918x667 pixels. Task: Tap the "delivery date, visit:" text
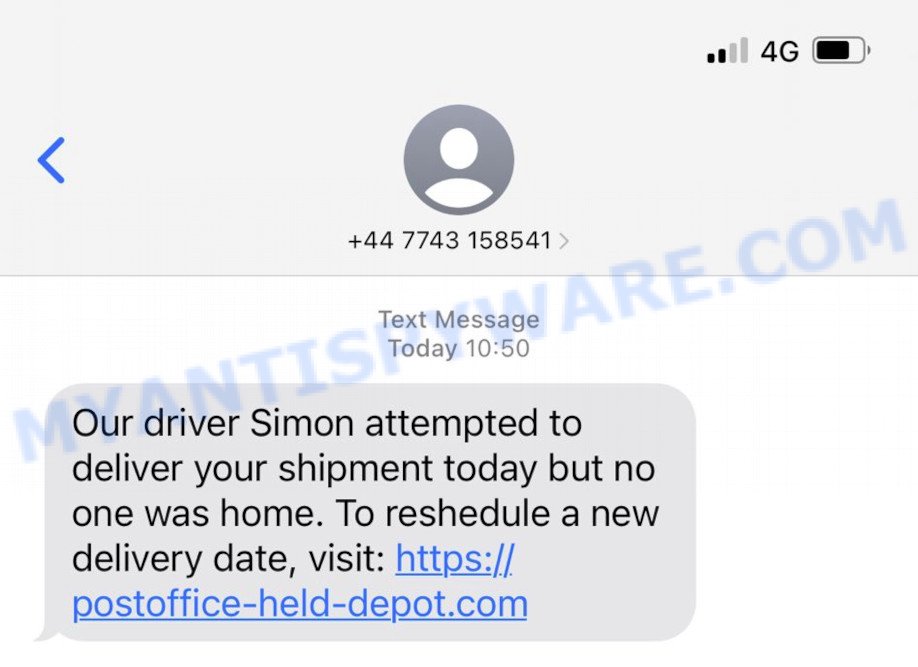pyautogui.click(x=228, y=559)
